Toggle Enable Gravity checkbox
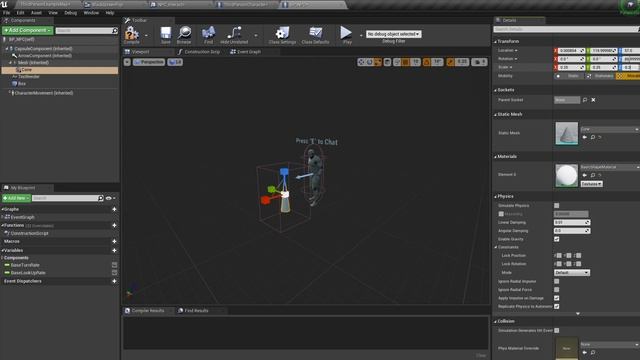Image resolution: width=640 pixels, height=360 pixels. [556, 239]
